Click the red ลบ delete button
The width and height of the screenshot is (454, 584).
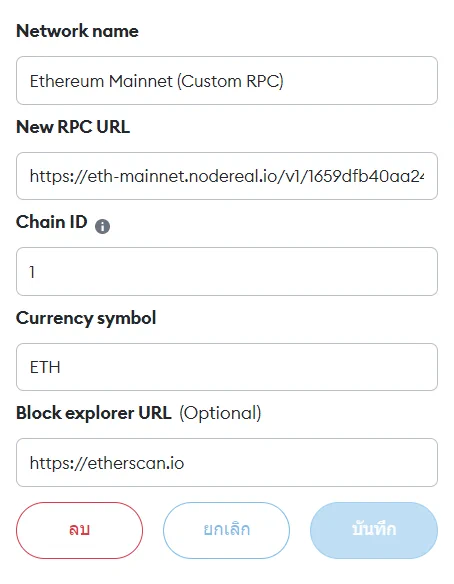79,530
